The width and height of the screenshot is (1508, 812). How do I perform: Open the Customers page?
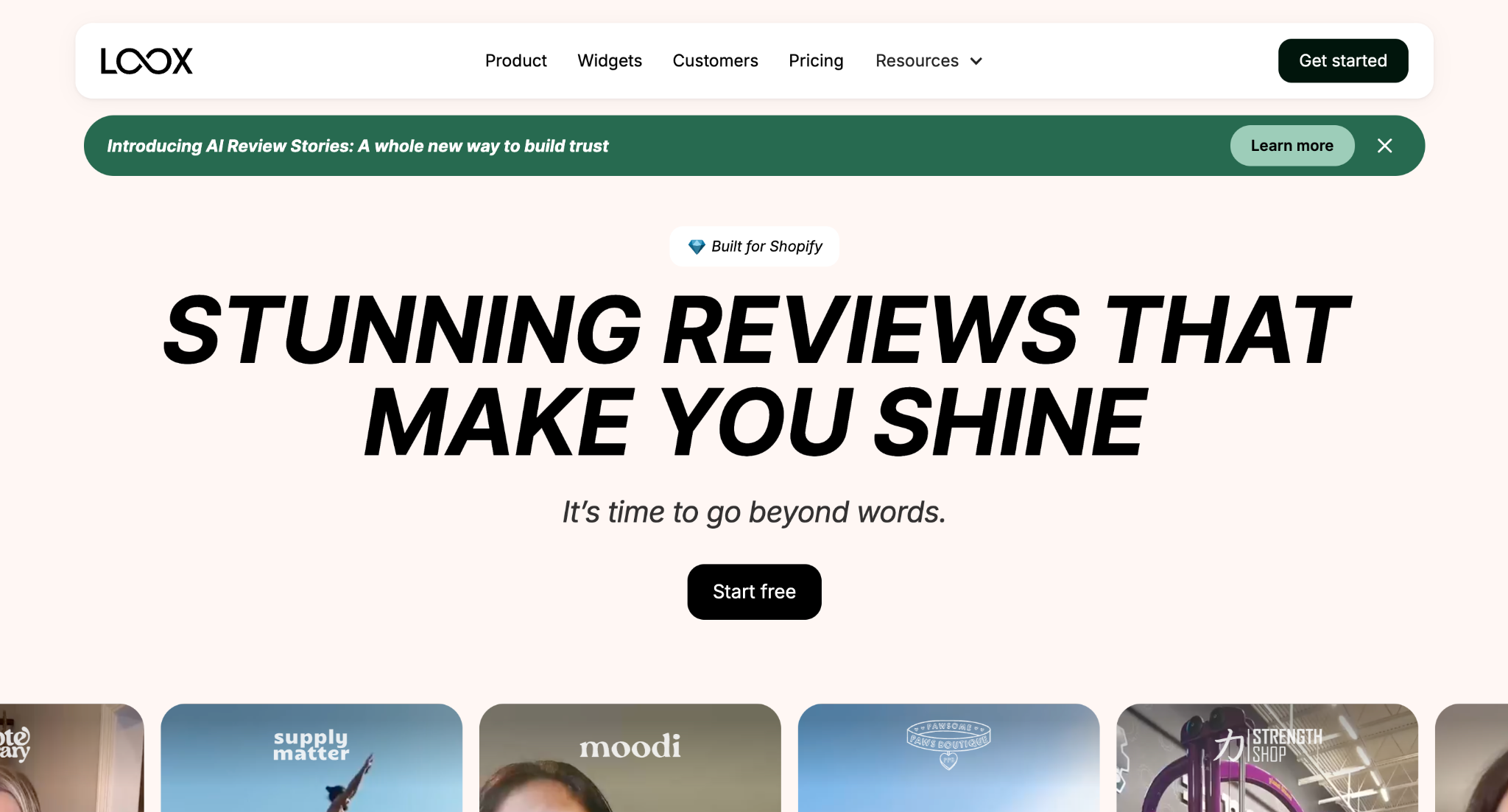(715, 60)
